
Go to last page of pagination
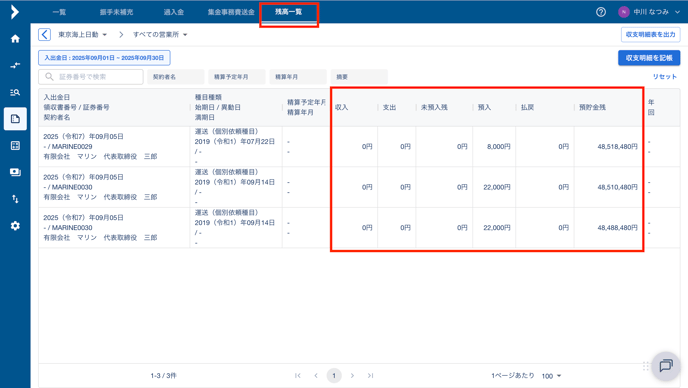click(370, 375)
